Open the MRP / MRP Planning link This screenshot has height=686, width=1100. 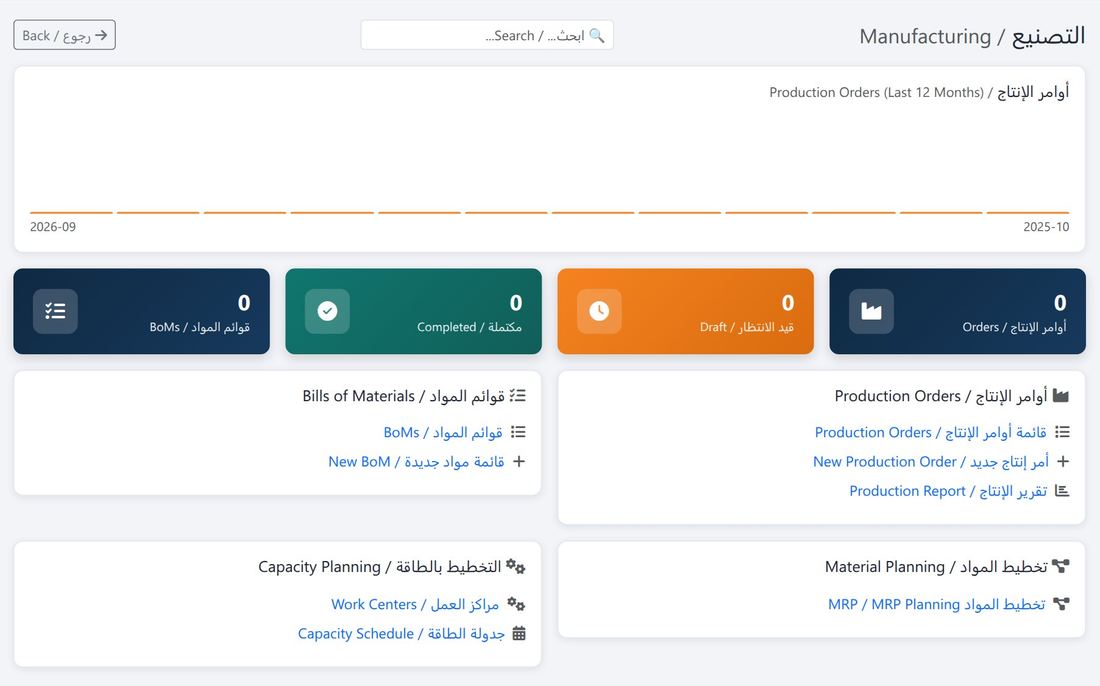[937, 604]
